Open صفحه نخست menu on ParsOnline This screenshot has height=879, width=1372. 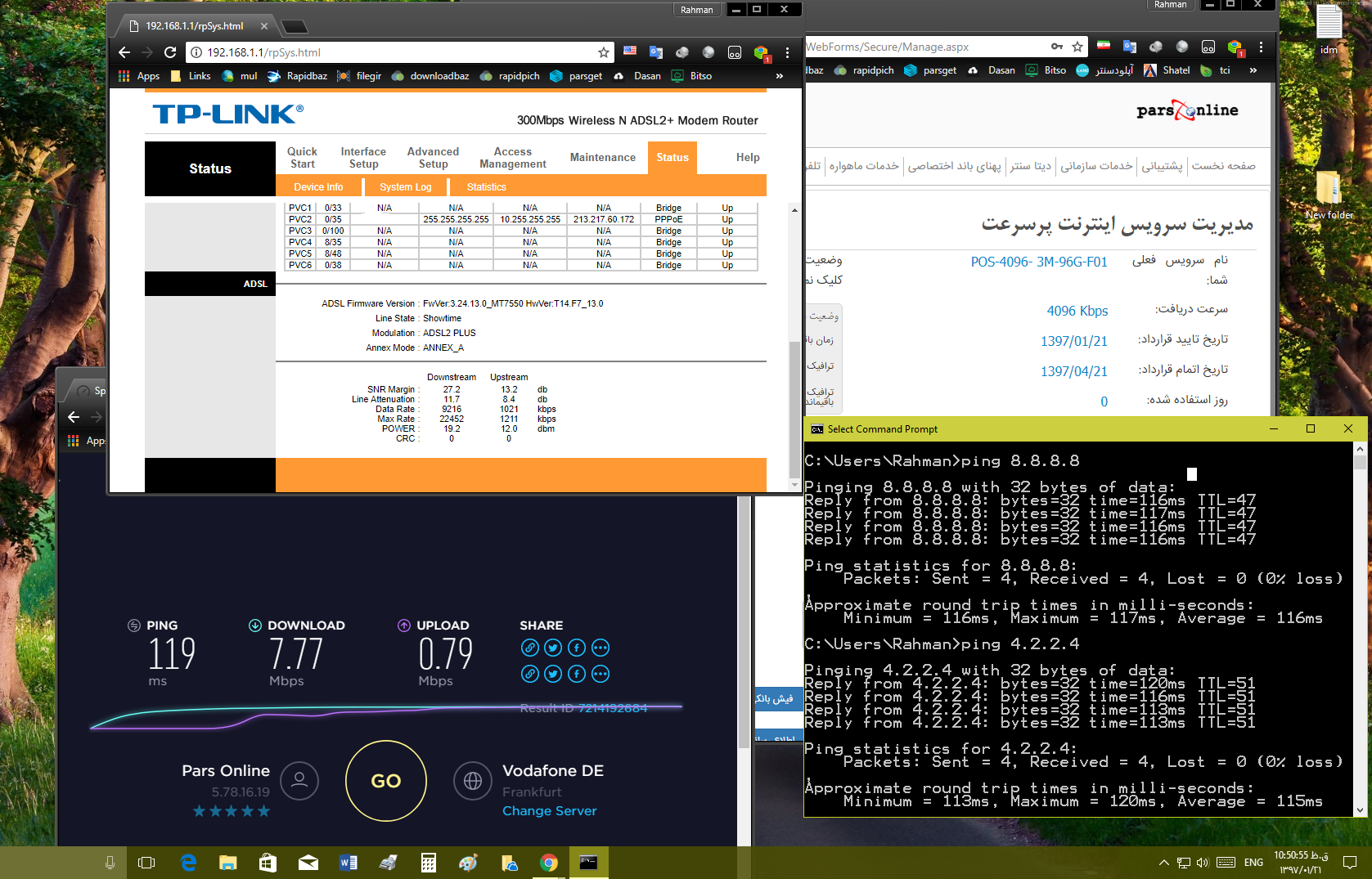(x=1223, y=166)
